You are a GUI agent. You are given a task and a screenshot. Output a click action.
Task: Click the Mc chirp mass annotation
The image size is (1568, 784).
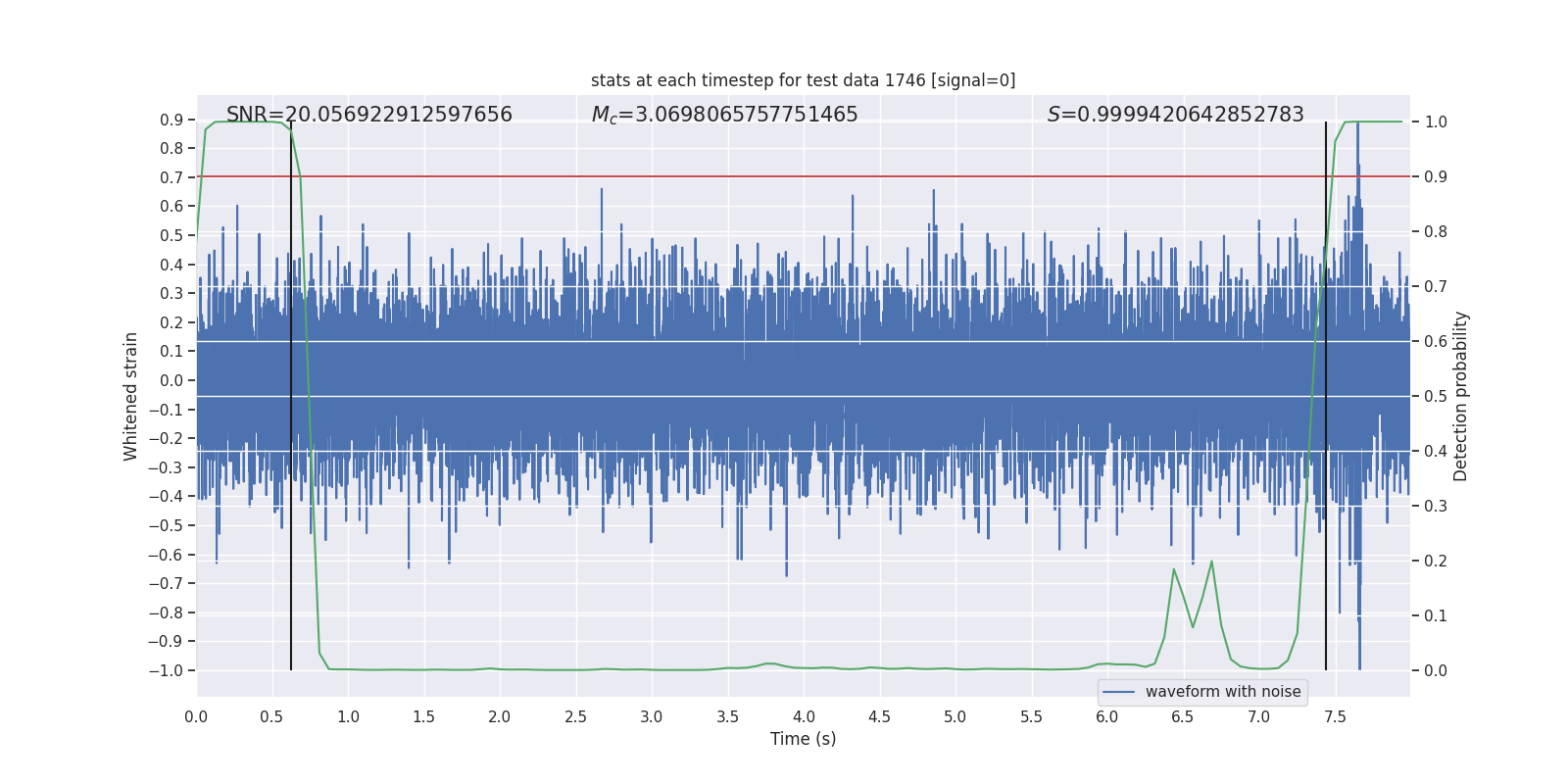pos(724,115)
